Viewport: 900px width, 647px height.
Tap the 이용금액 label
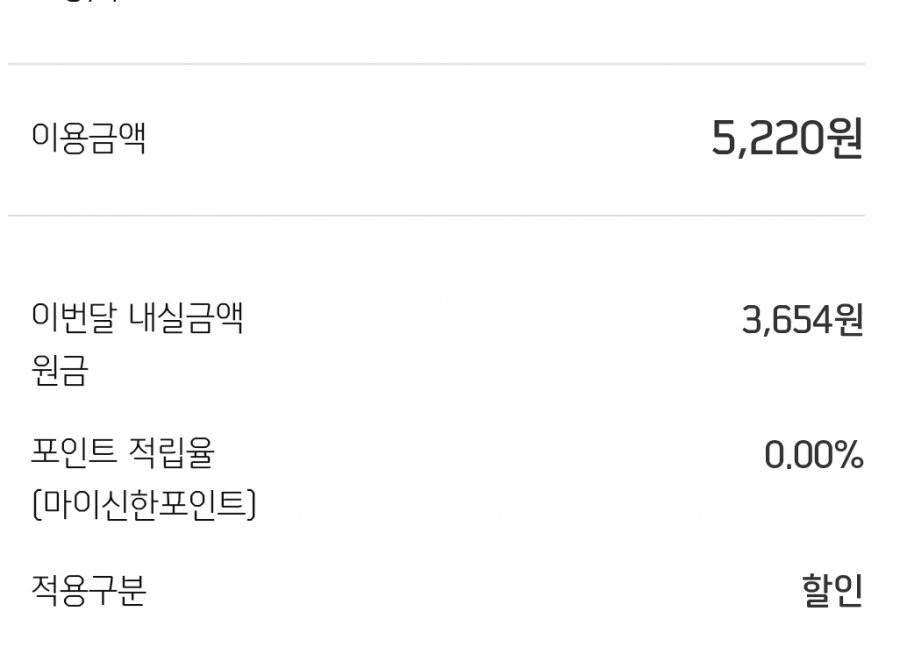[88, 138]
